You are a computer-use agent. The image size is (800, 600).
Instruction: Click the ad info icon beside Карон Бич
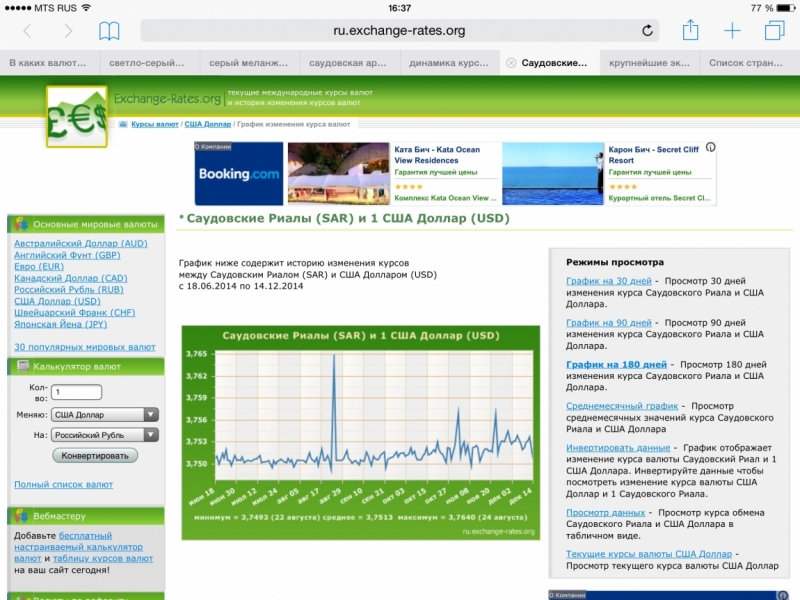pos(710,148)
